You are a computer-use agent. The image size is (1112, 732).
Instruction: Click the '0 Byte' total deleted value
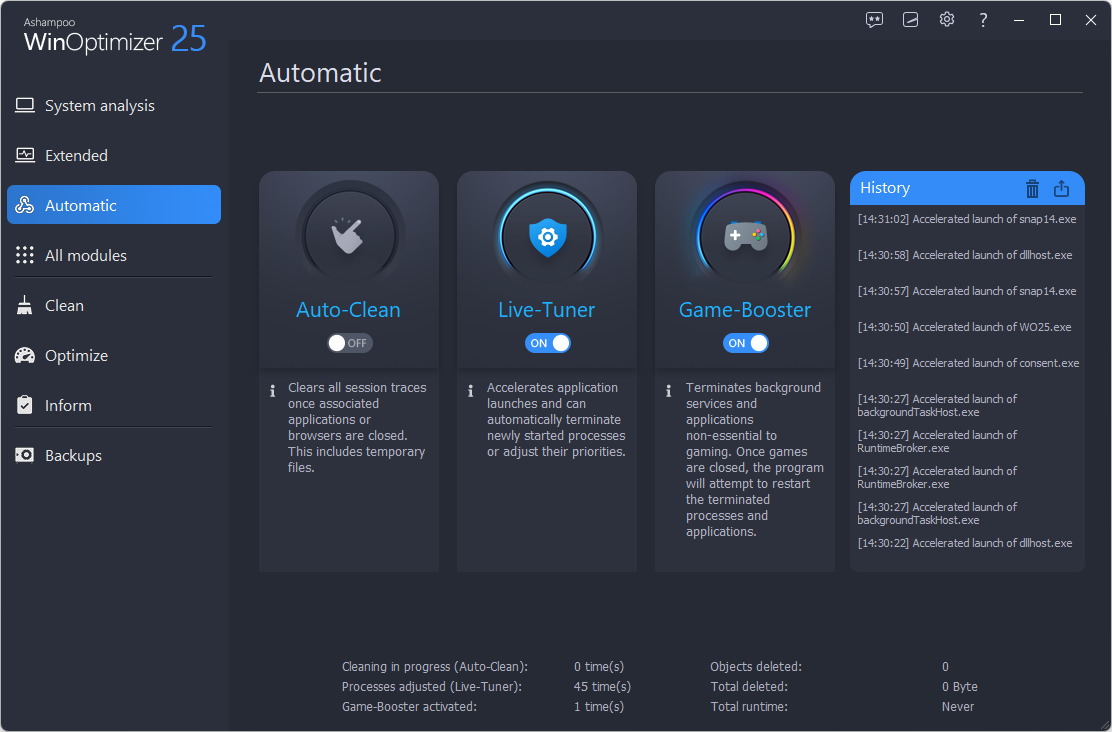coord(960,687)
